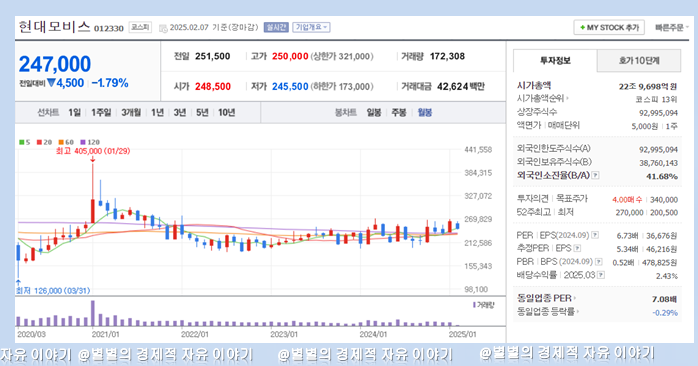Click the green 5-period moving average legend
The height and width of the screenshot is (366, 698).
point(25,142)
